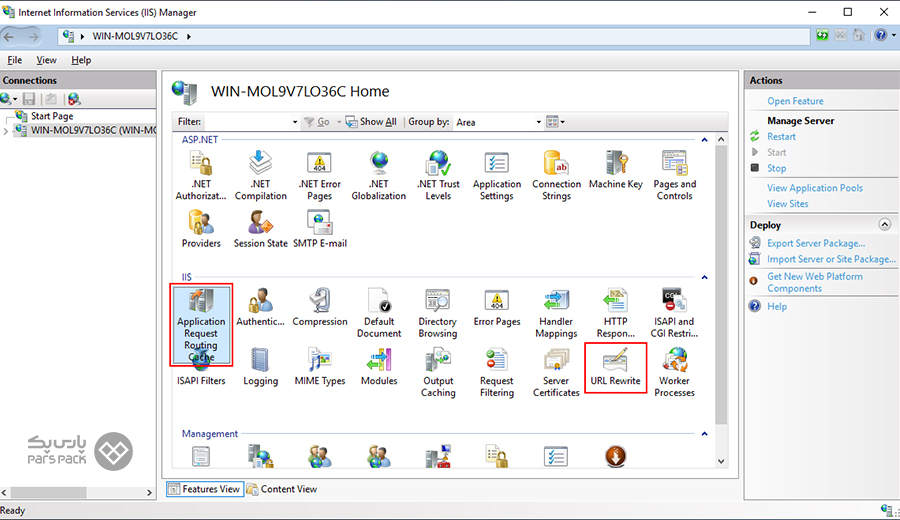Open the Machine Key feature
This screenshot has height=520, width=900.
coord(615,170)
